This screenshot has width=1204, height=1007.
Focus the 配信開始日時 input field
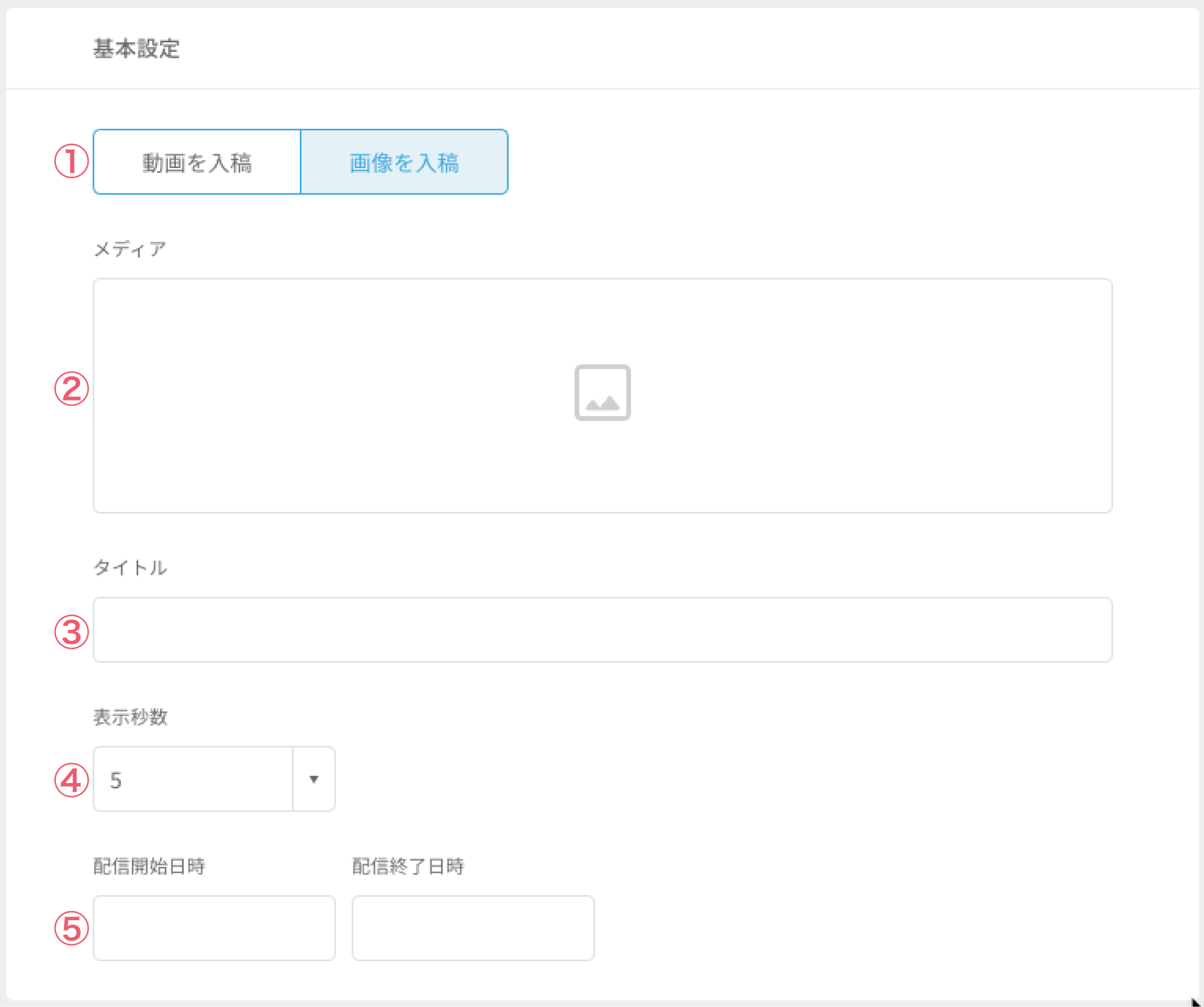214,928
